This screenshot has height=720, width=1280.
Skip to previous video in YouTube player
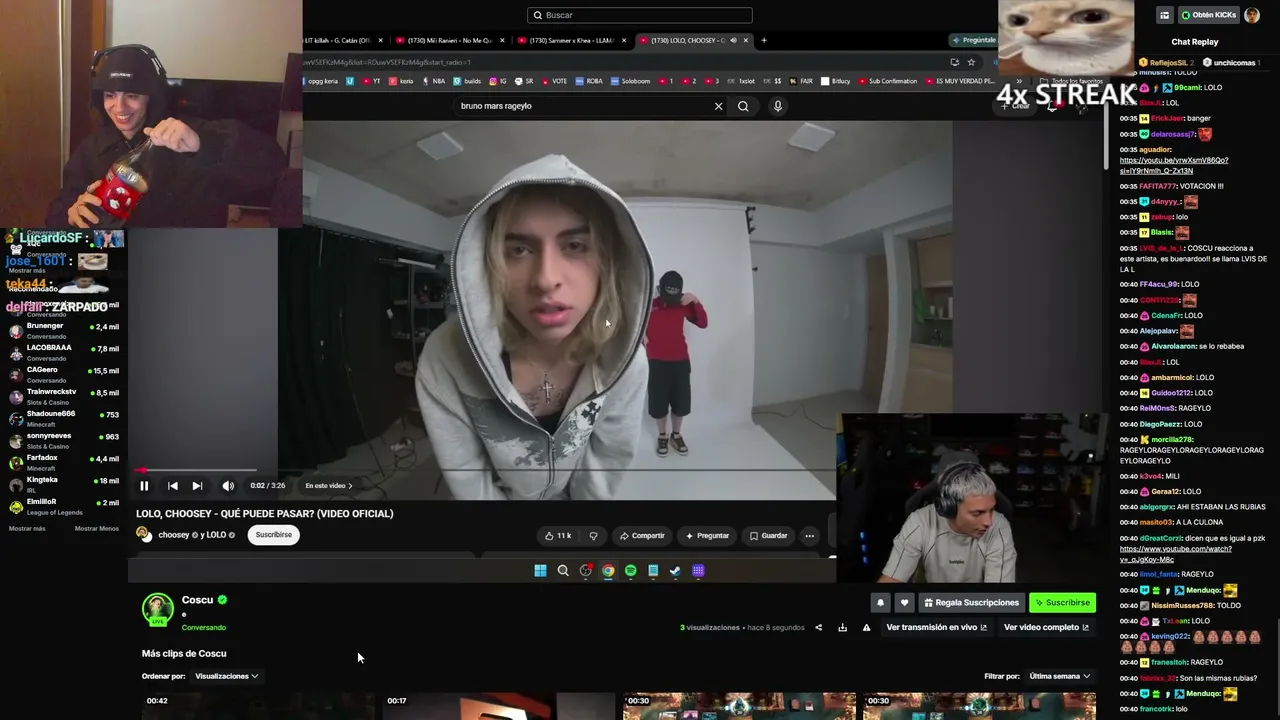point(173,486)
